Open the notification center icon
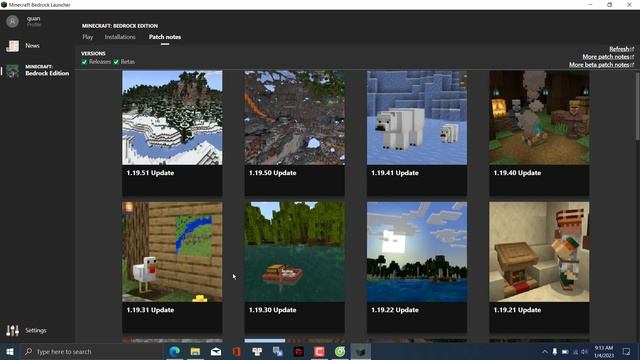This screenshot has width=640, height=360. (x=626, y=351)
